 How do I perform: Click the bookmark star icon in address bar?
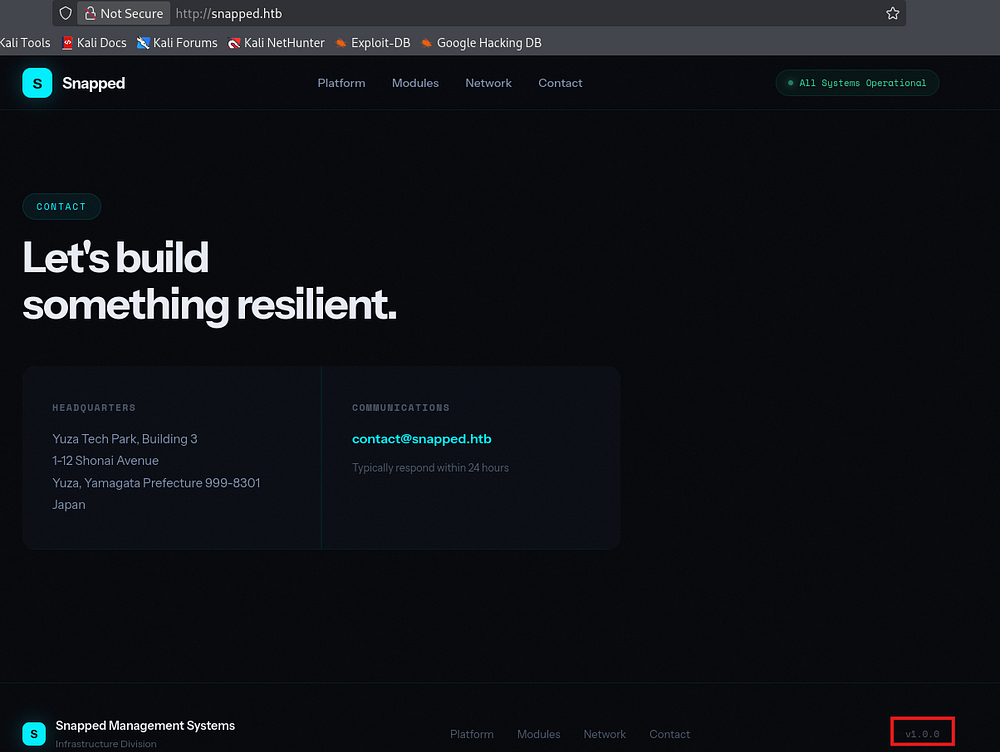click(892, 14)
